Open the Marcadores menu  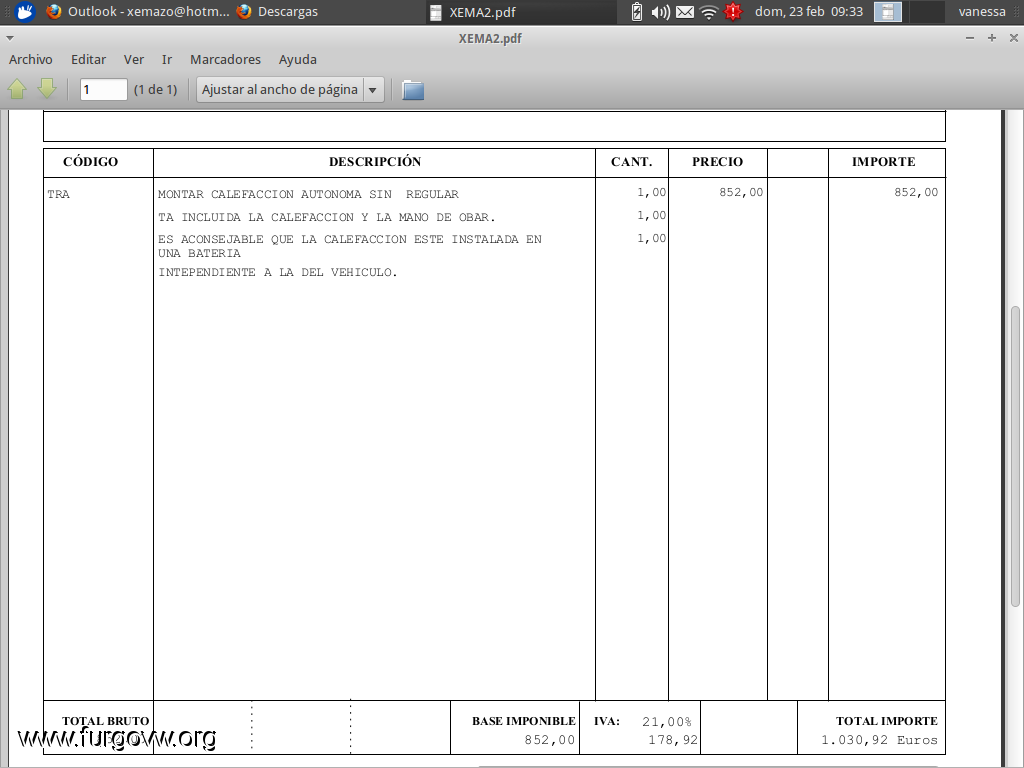225,60
